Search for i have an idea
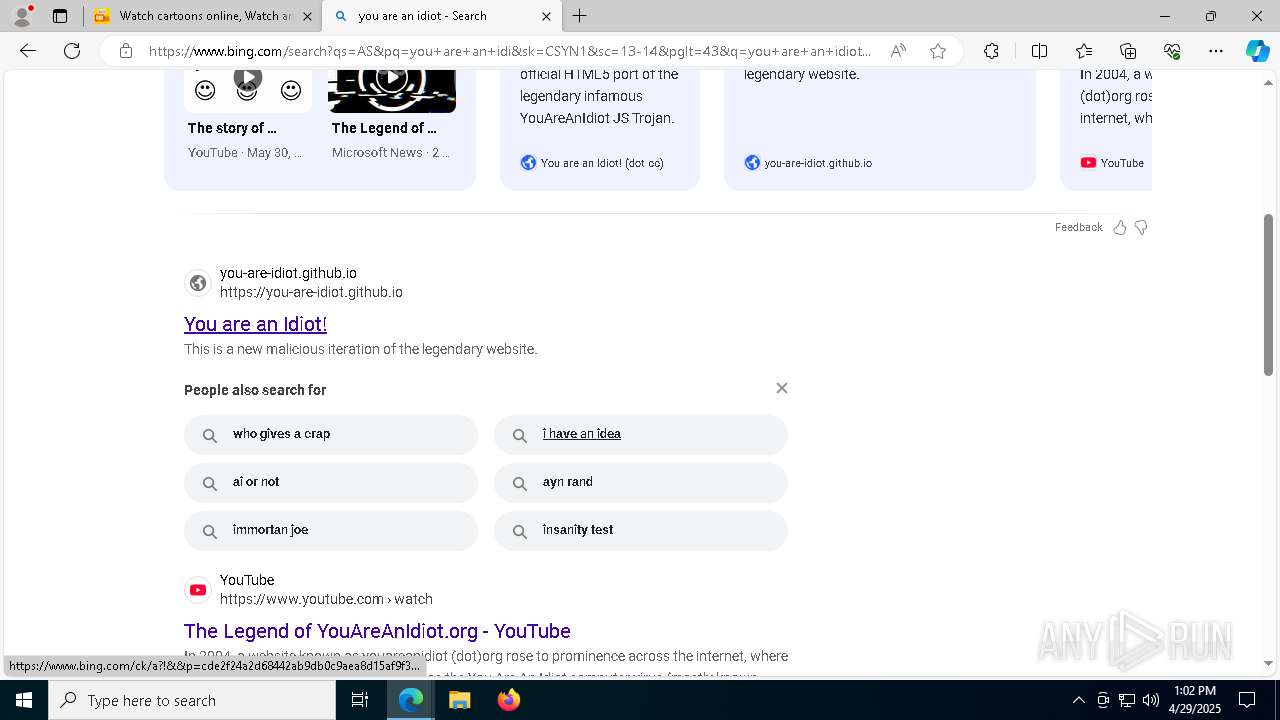Viewport: 1280px width, 720px height. 641,435
